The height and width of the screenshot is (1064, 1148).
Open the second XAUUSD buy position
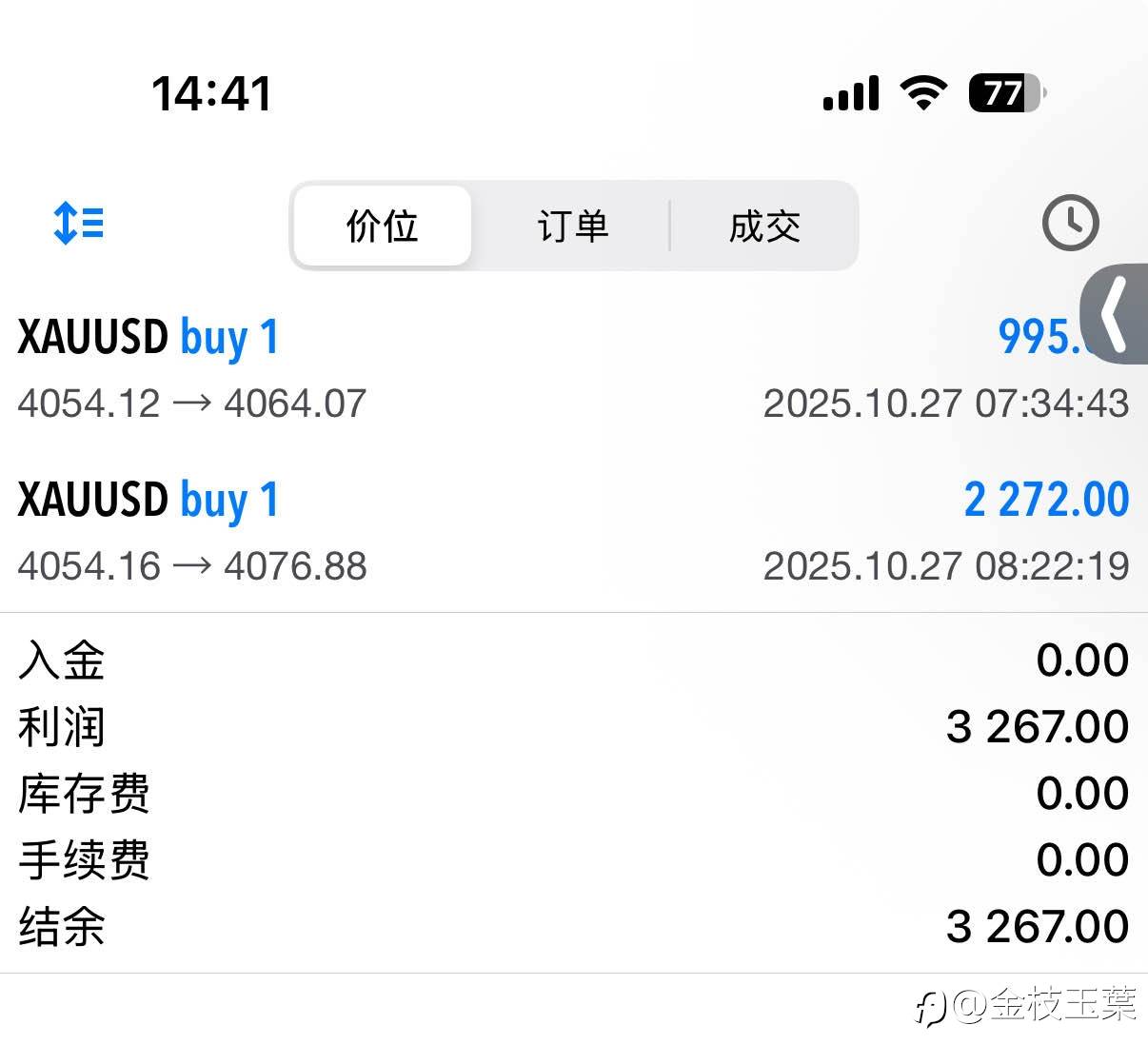pos(148,501)
